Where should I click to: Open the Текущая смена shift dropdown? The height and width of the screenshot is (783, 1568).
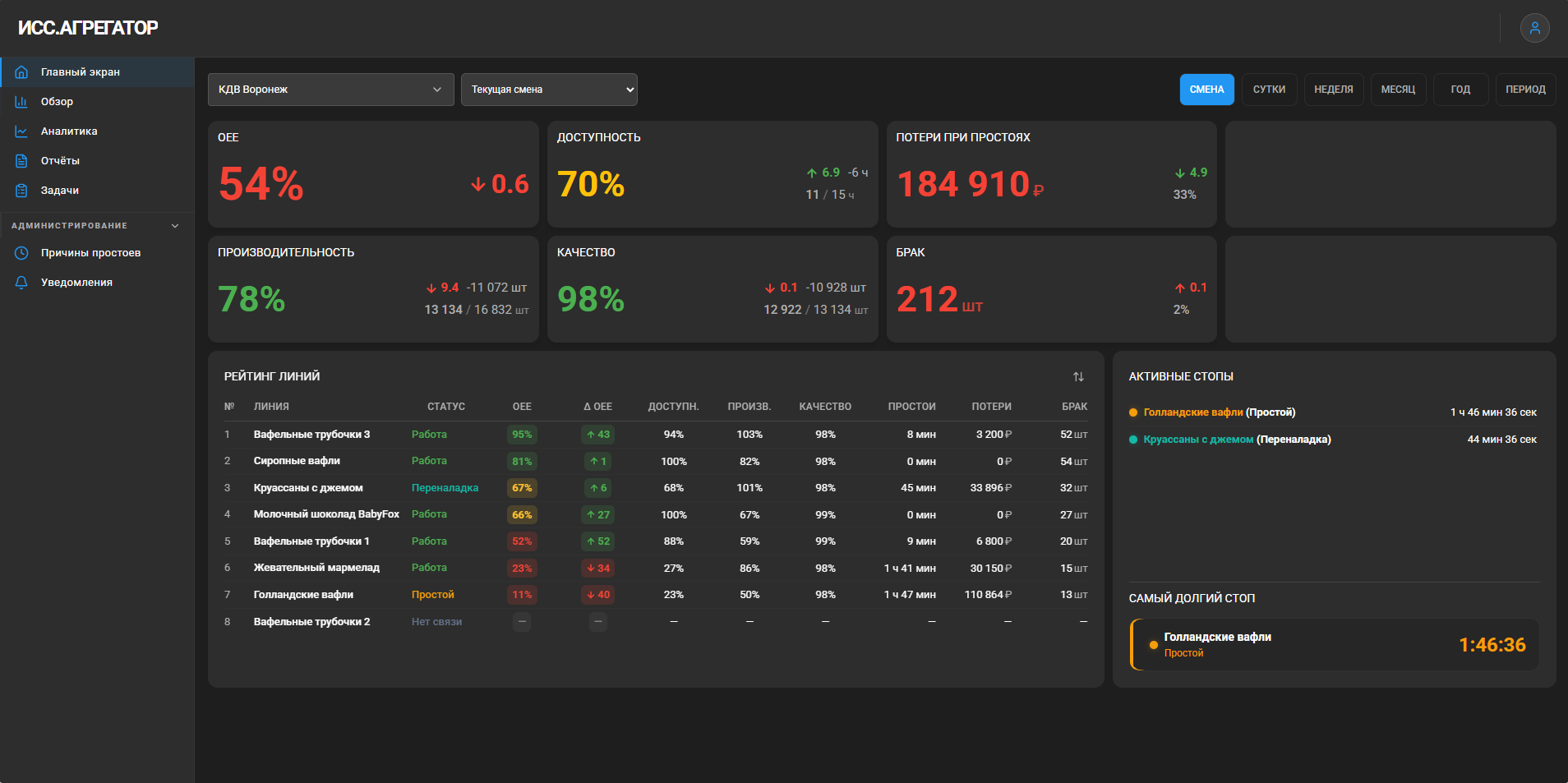click(x=549, y=90)
